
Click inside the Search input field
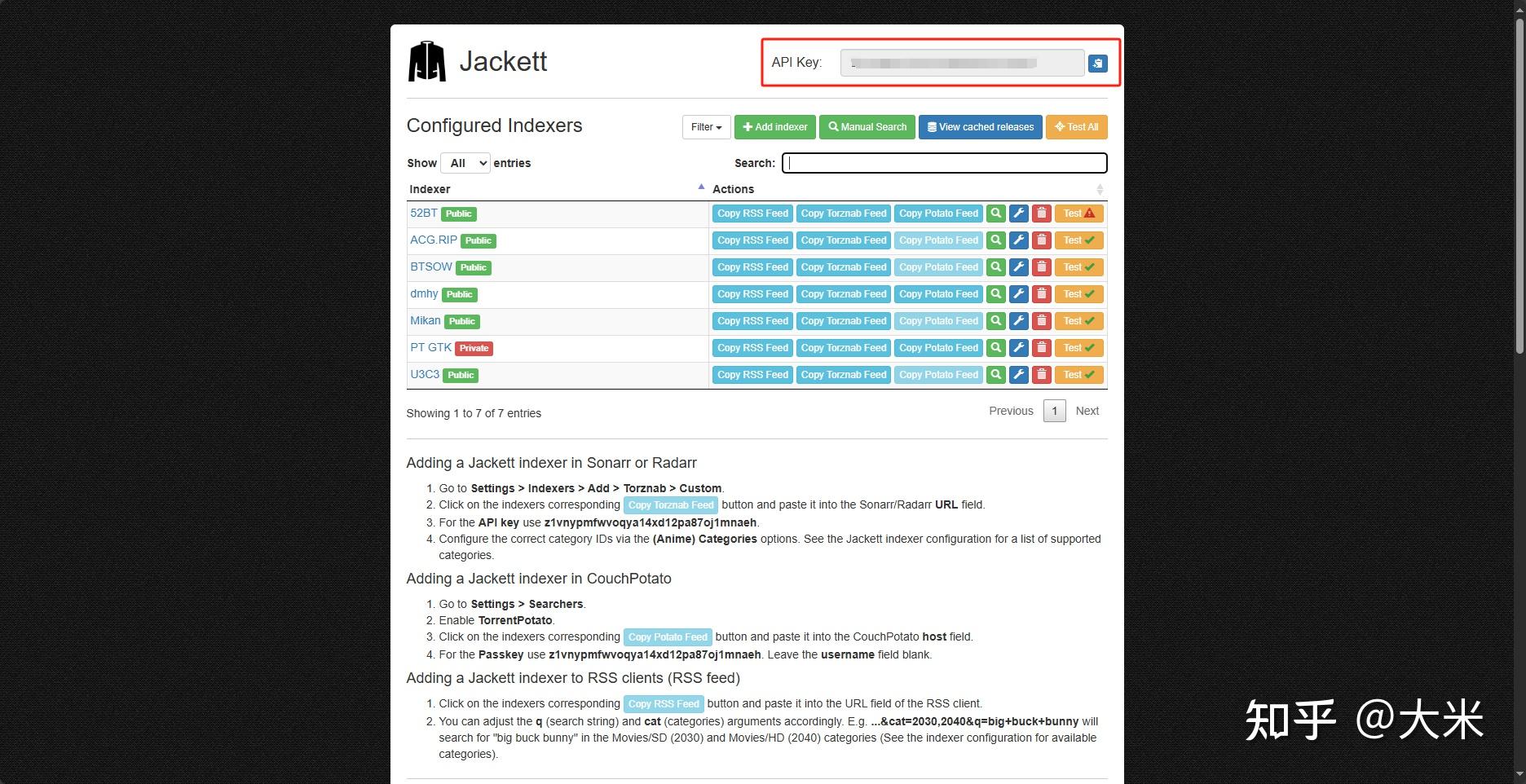943,162
